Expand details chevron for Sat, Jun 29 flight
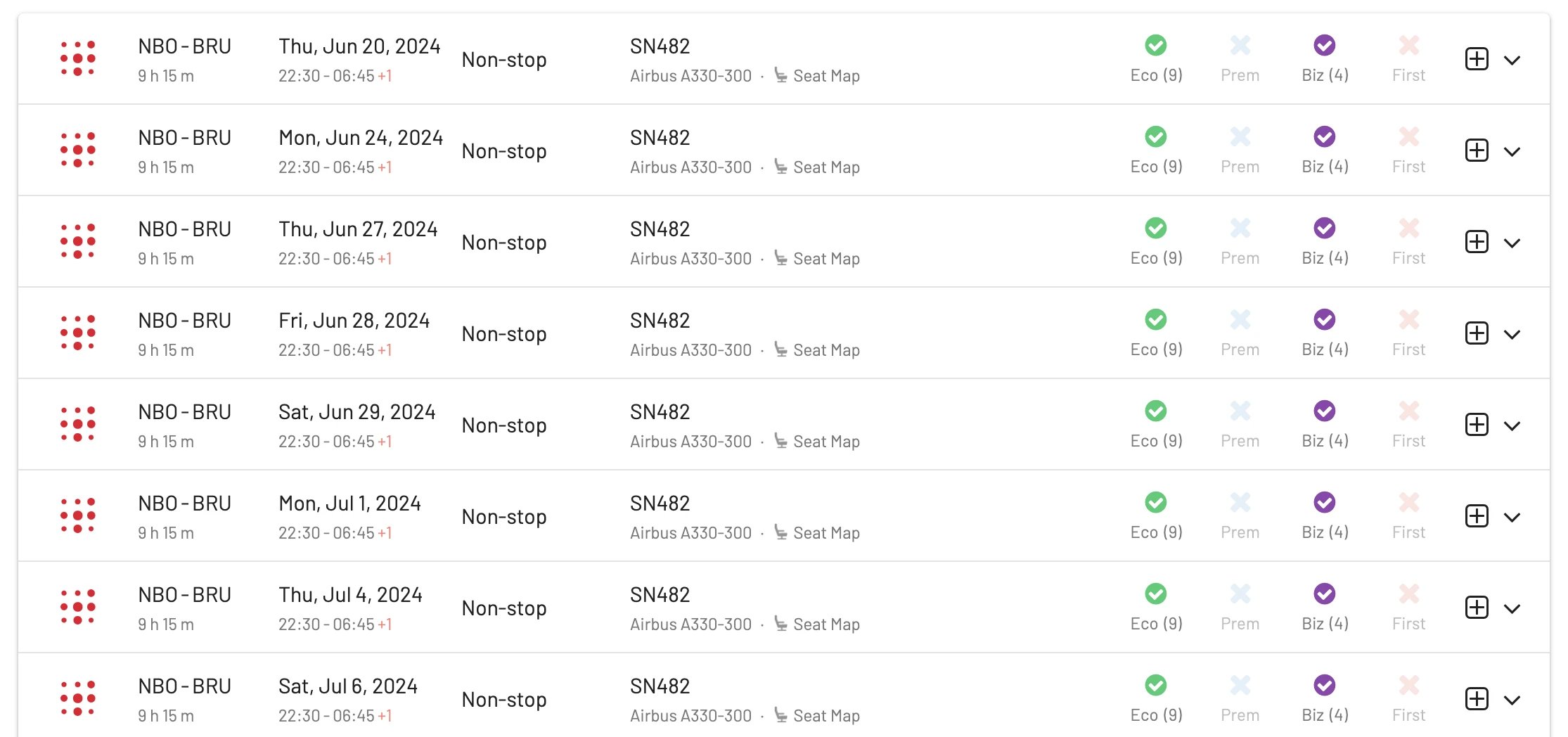The height and width of the screenshot is (737, 1568). click(1512, 425)
